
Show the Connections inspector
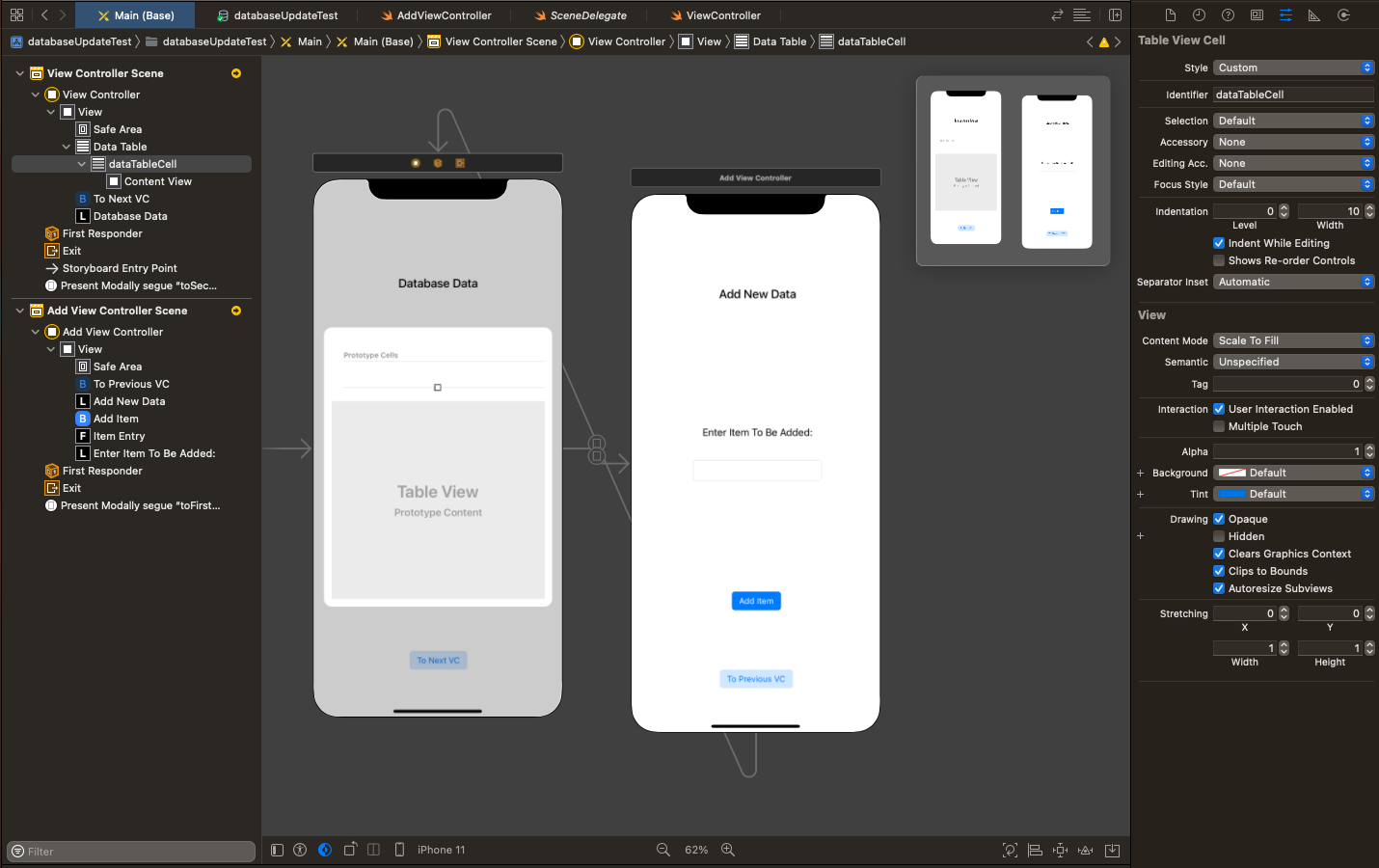1343,15
